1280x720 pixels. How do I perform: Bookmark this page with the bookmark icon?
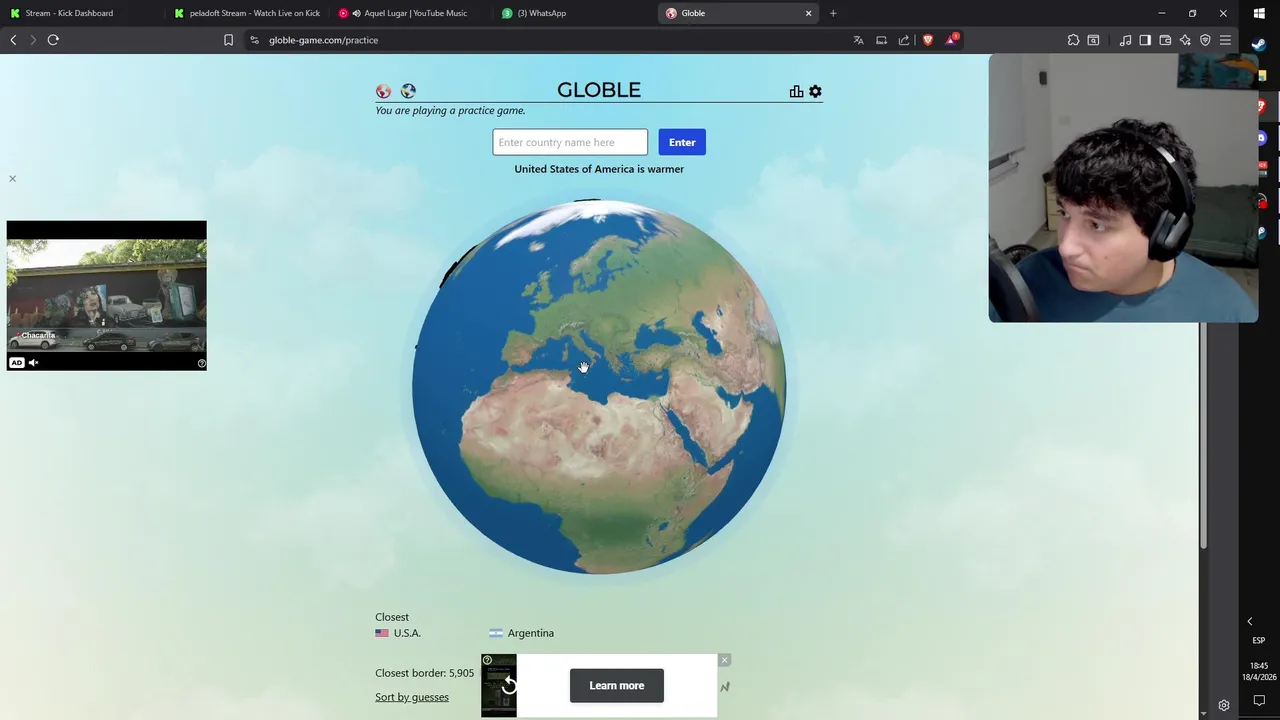(228, 40)
